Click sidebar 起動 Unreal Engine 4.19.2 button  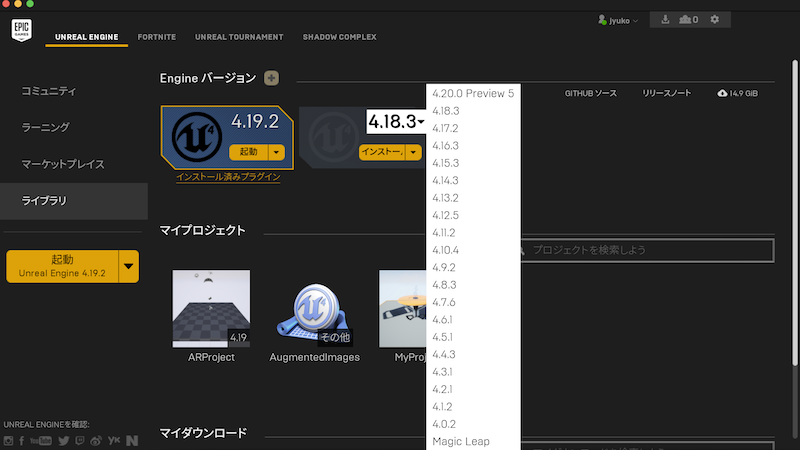pyautogui.click(x=62, y=266)
